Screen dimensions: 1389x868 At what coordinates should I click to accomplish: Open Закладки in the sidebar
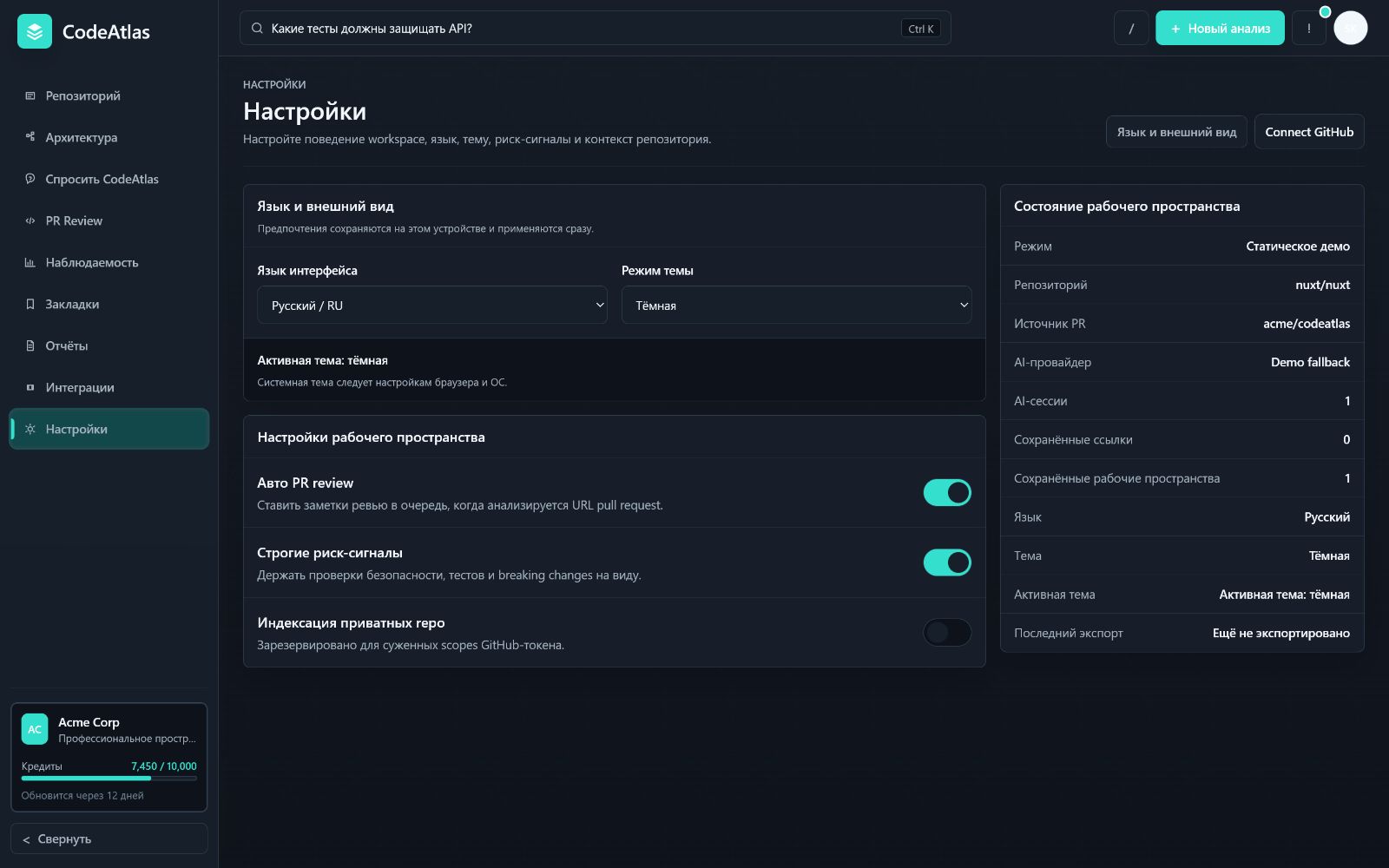coord(109,304)
